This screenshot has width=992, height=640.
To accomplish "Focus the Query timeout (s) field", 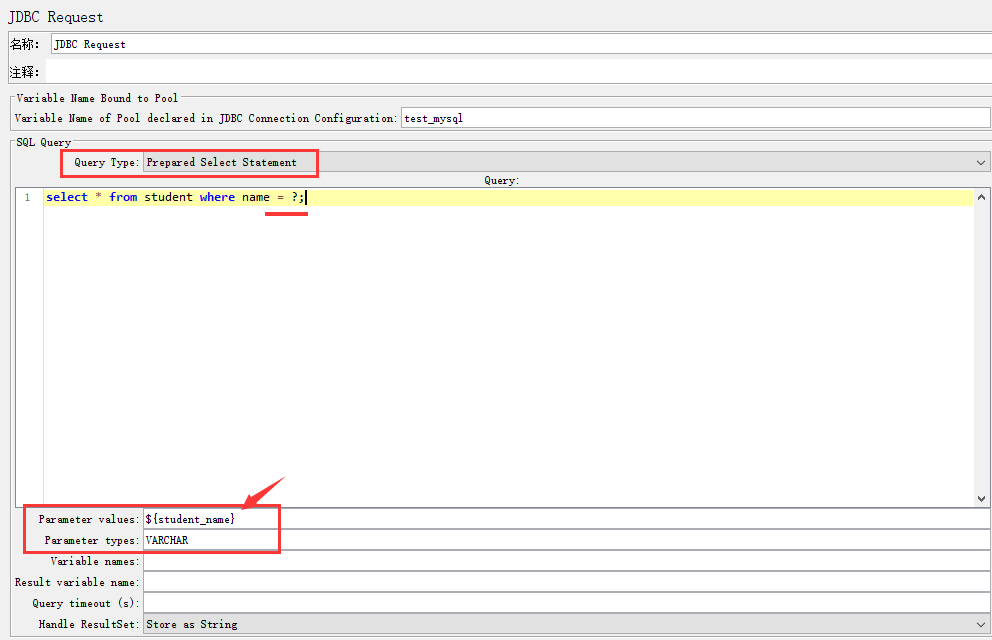I will click(566, 603).
